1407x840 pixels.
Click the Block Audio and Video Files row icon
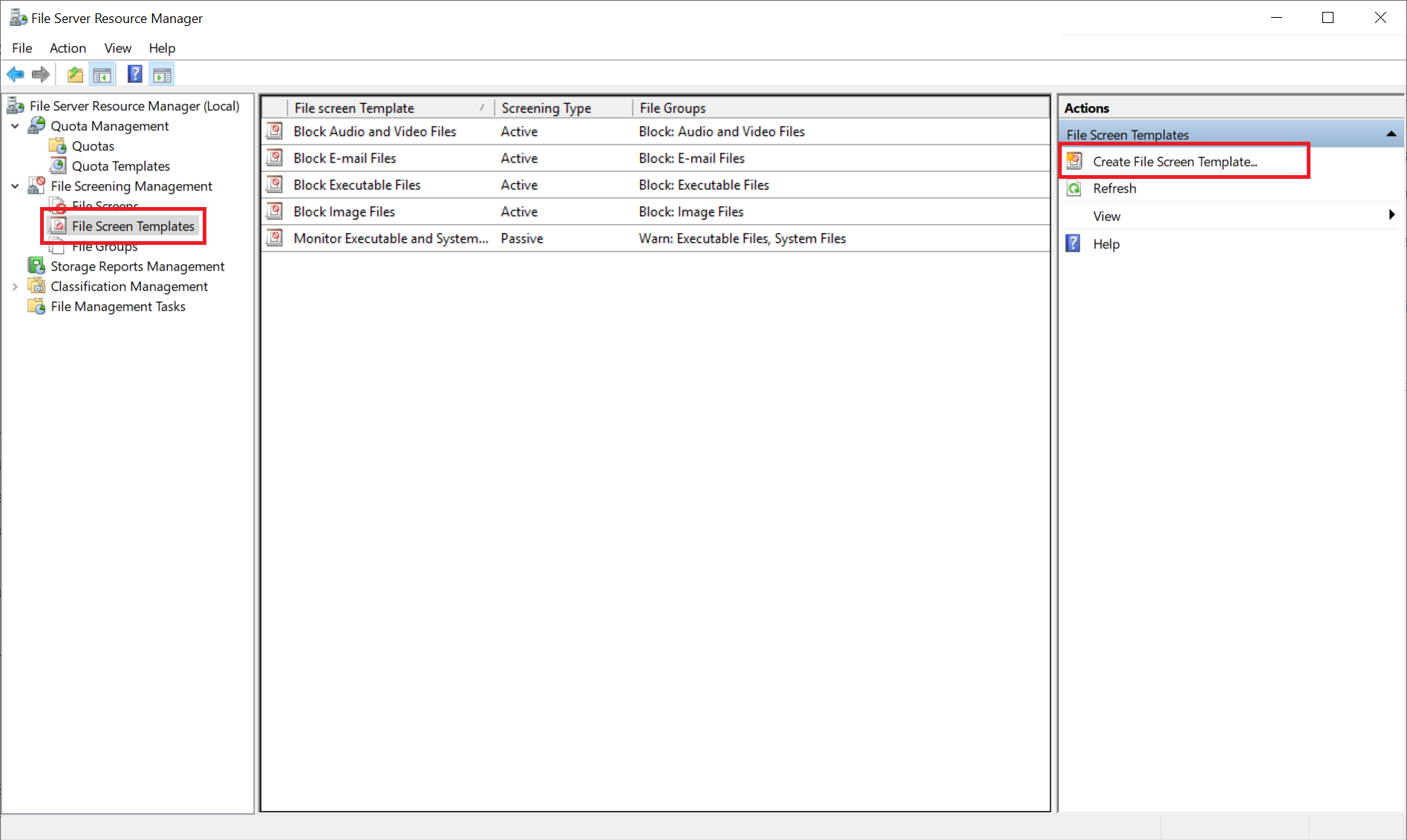coord(275,131)
